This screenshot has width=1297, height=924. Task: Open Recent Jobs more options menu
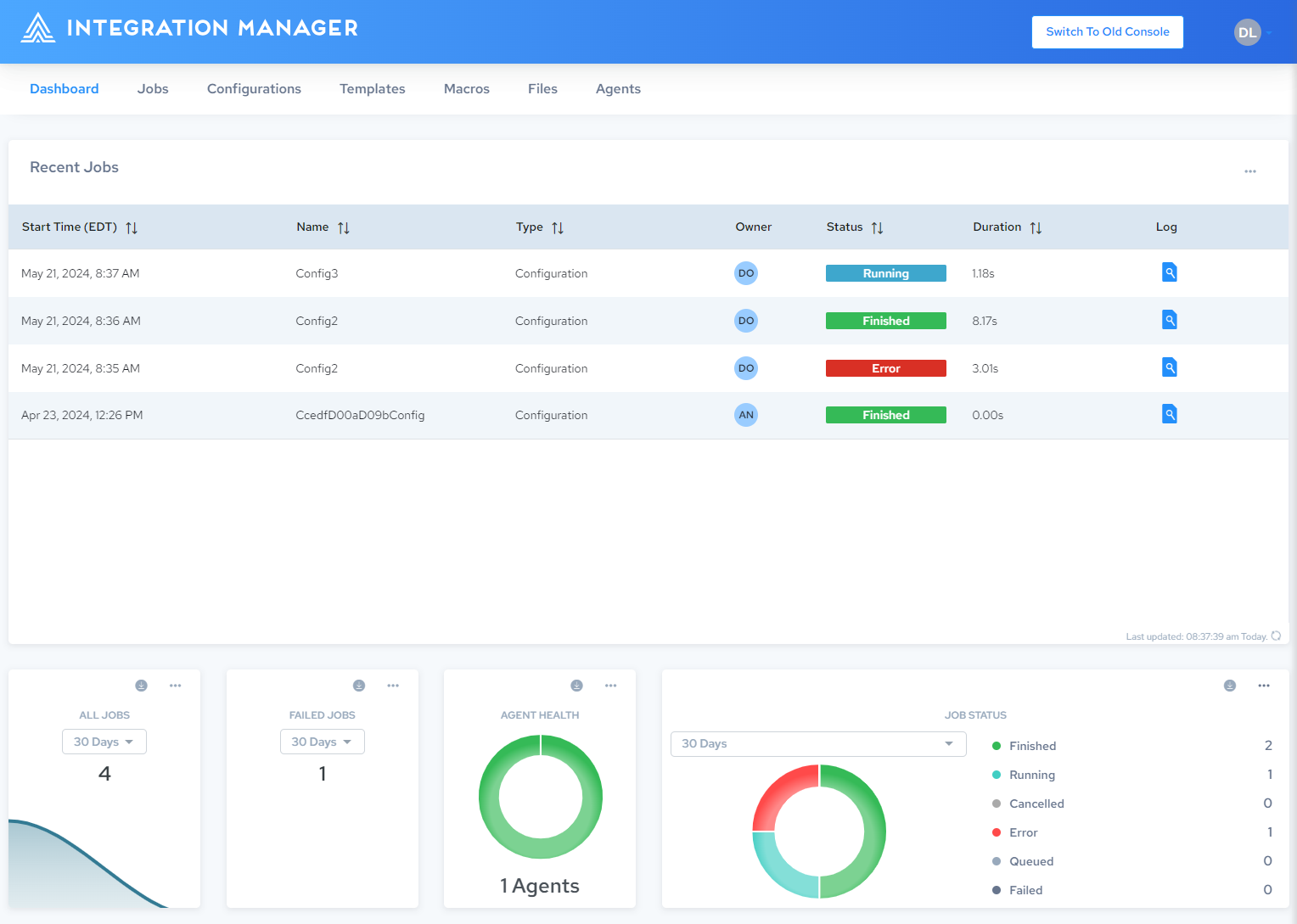pos(1250,171)
